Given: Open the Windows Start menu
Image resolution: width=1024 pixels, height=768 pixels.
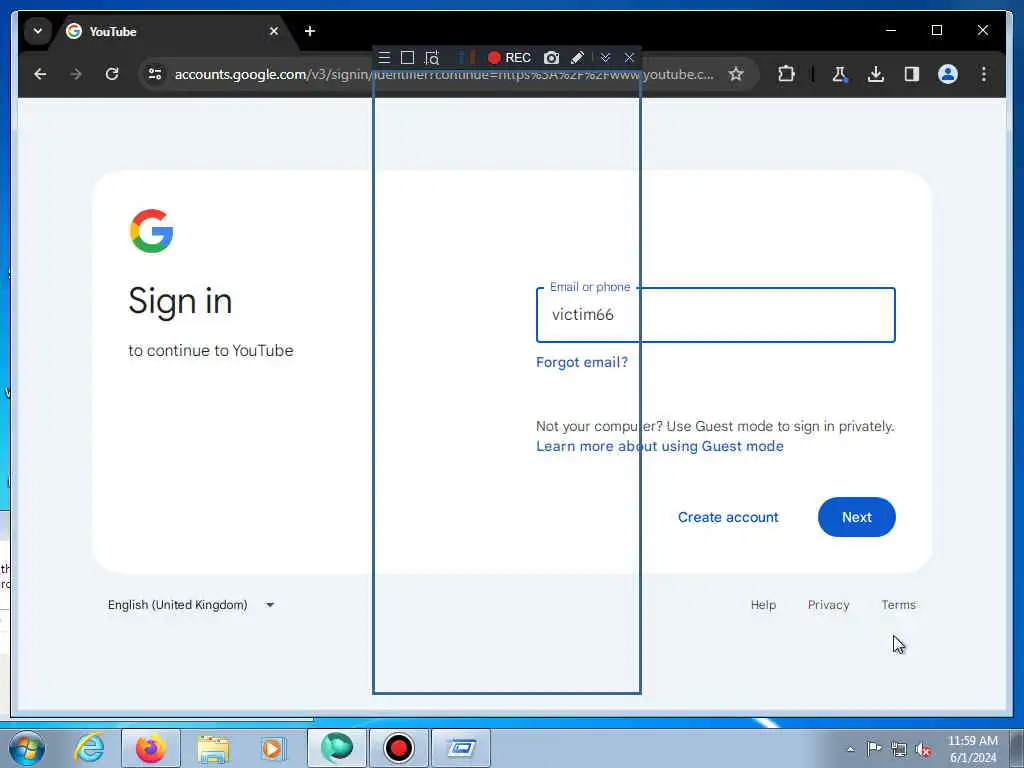Looking at the screenshot, I should point(27,748).
